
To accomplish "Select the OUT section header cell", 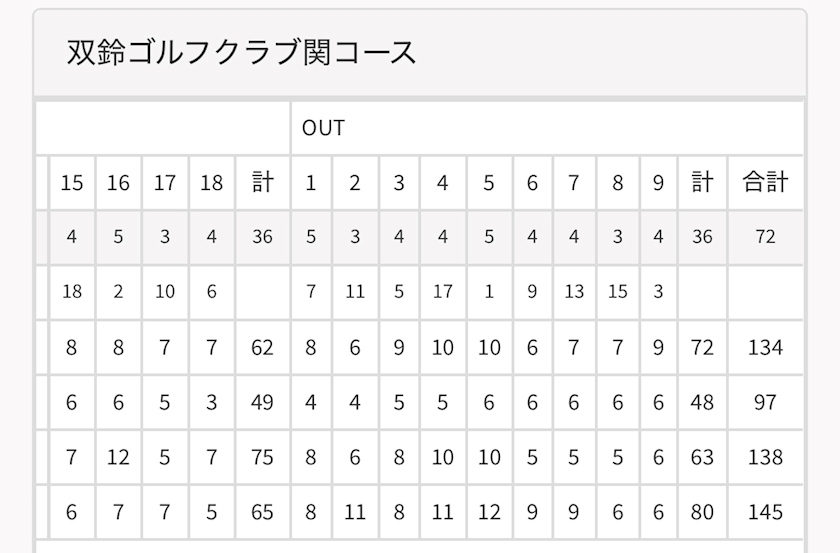I will (324, 128).
